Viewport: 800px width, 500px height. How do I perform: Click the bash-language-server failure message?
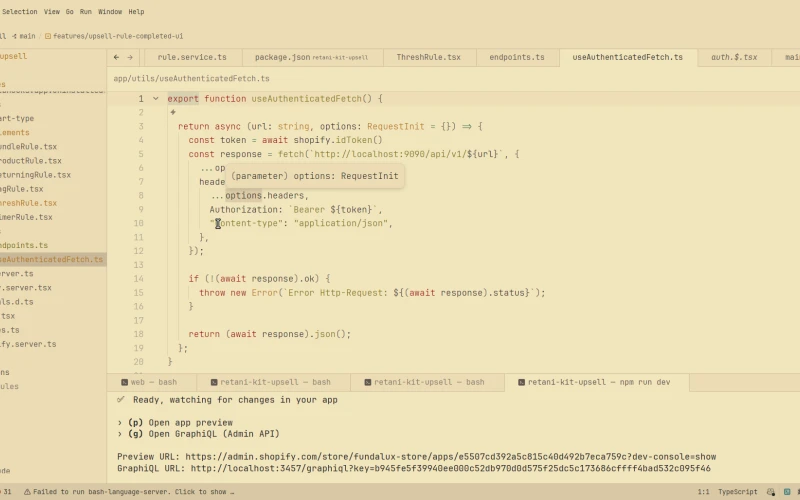click(134, 492)
